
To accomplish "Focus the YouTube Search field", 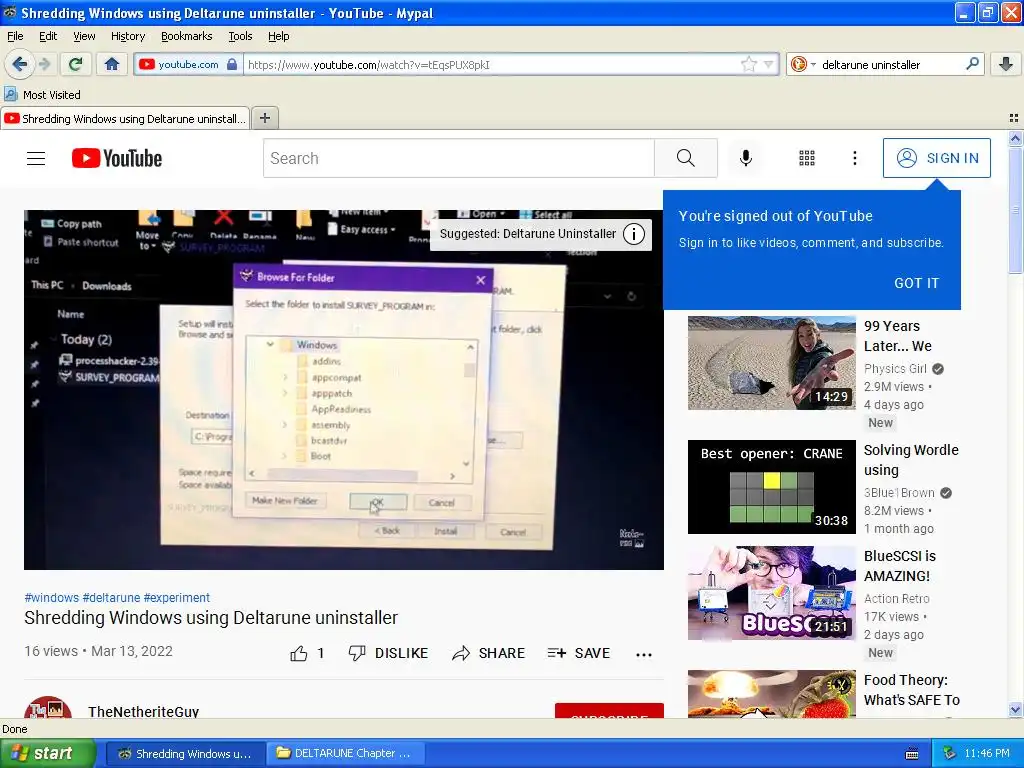I will pyautogui.click(x=458, y=158).
